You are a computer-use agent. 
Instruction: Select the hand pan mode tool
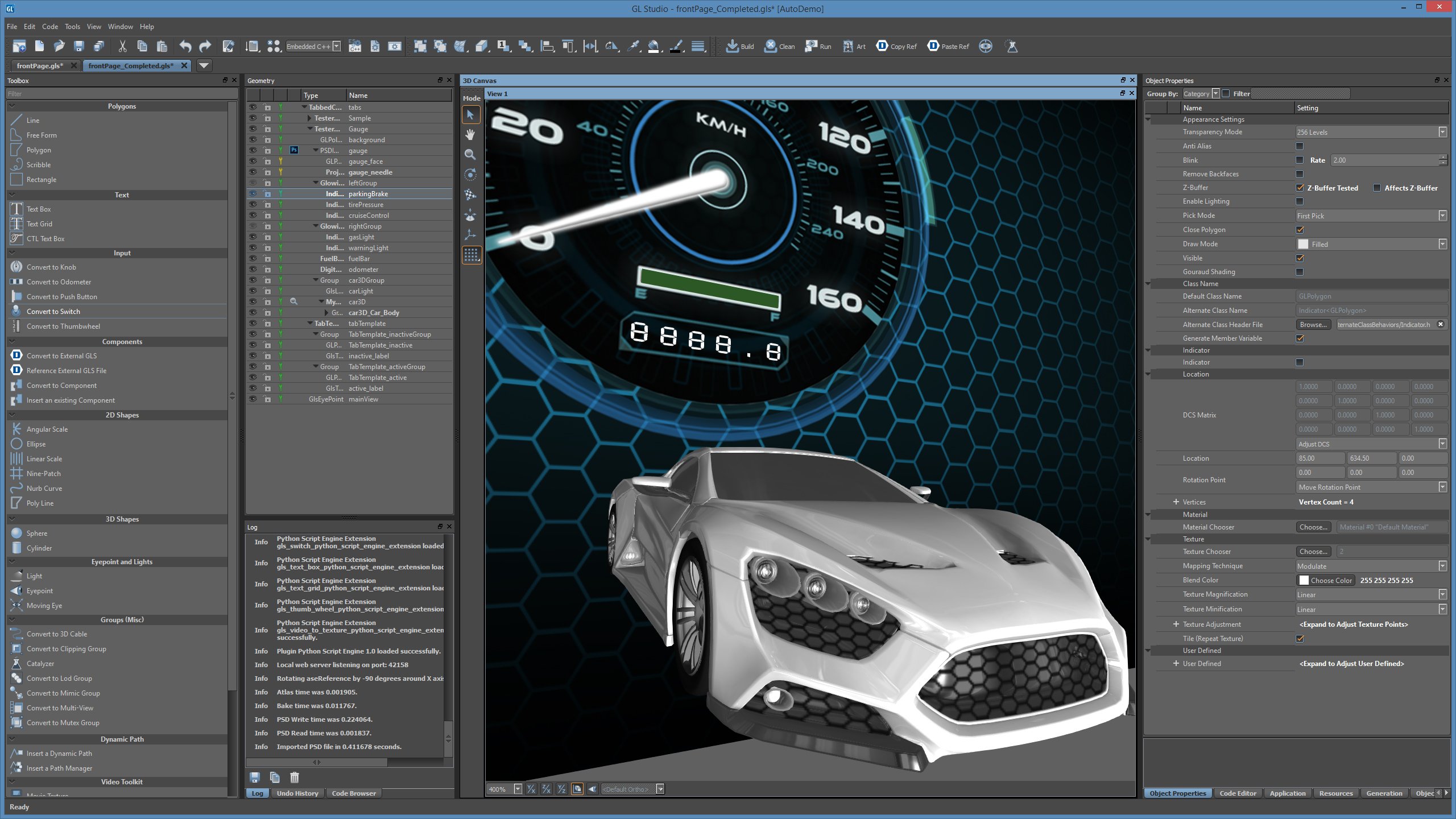coord(470,135)
